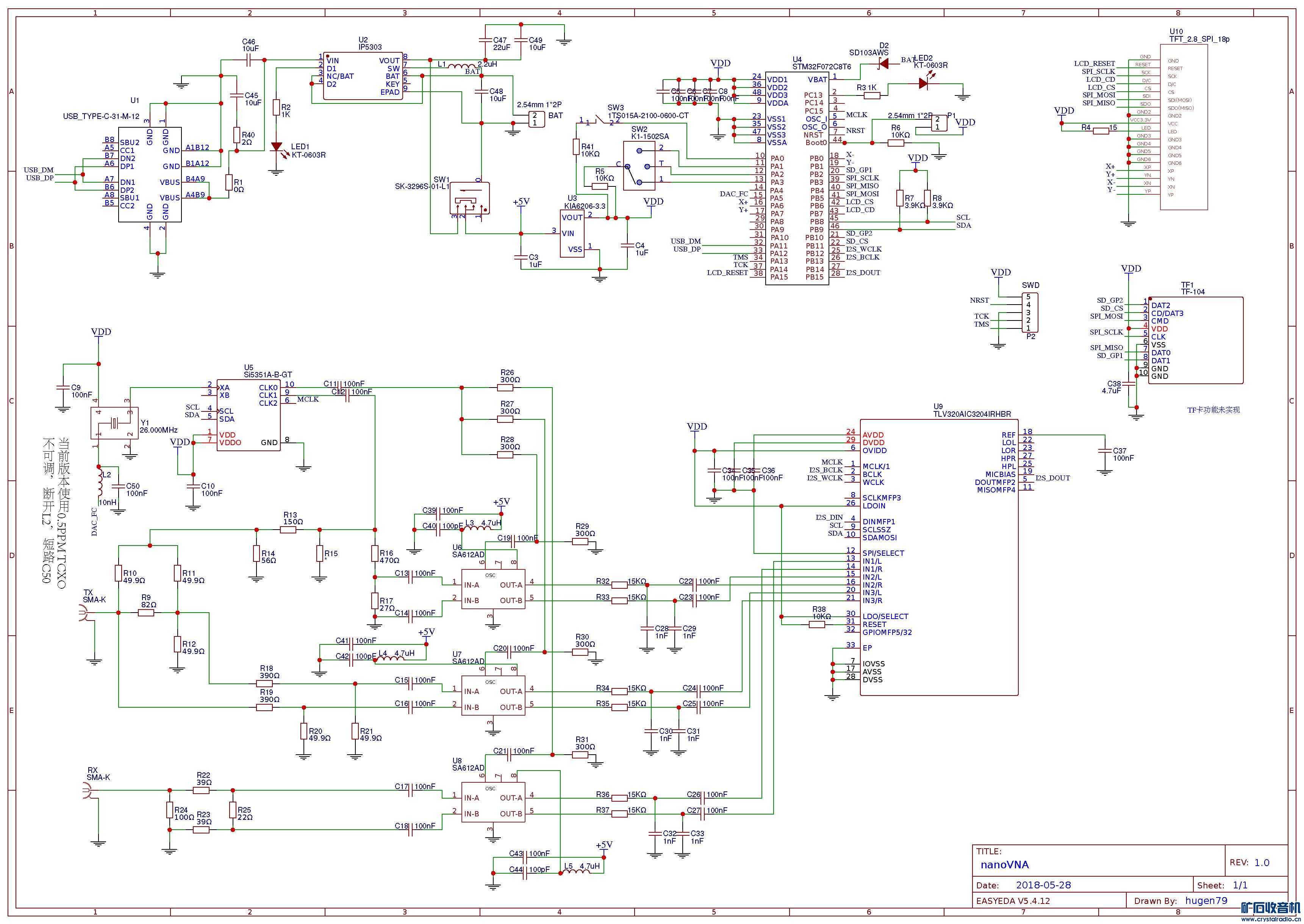Select the TF1 TF-104 card socket
Viewport: 1304px width, 924px height.
[x=1196, y=340]
